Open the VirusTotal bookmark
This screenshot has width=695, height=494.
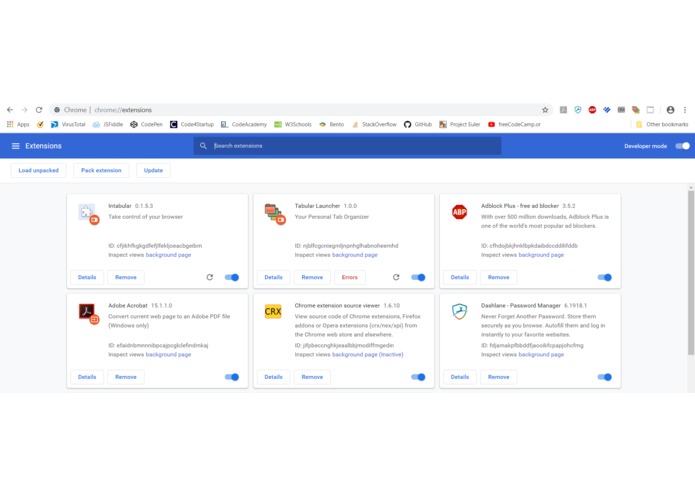[x=68, y=124]
